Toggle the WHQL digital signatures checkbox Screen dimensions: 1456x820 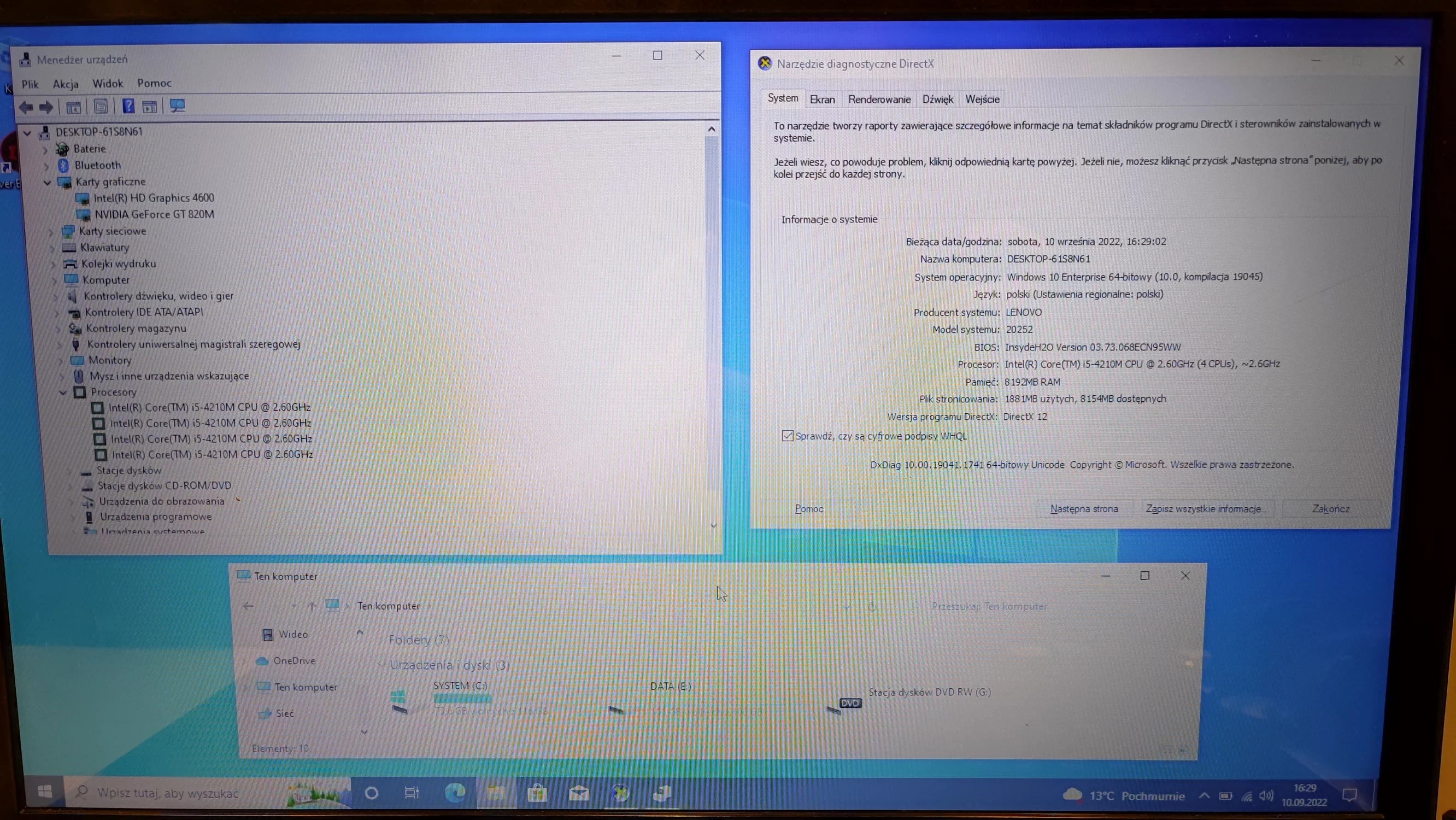[788, 436]
